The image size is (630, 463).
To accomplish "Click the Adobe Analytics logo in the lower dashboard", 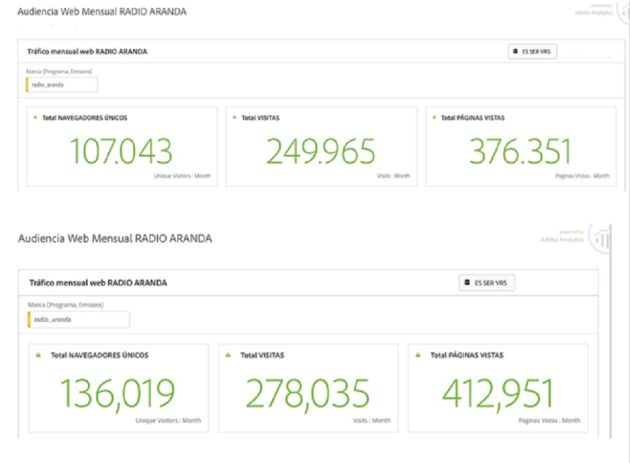I will point(599,239).
